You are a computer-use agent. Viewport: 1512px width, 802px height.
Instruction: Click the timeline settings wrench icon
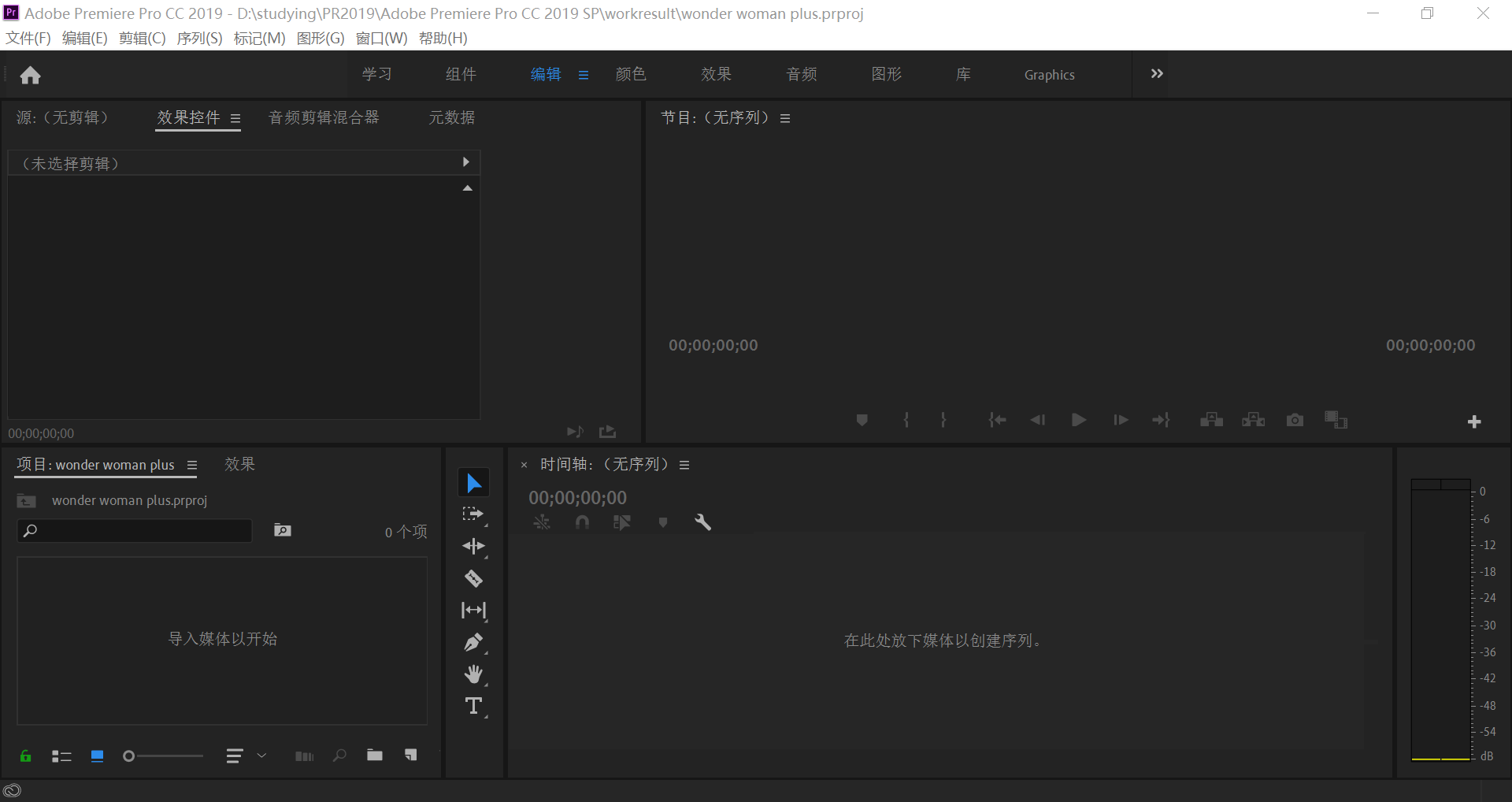(x=702, y=522)
